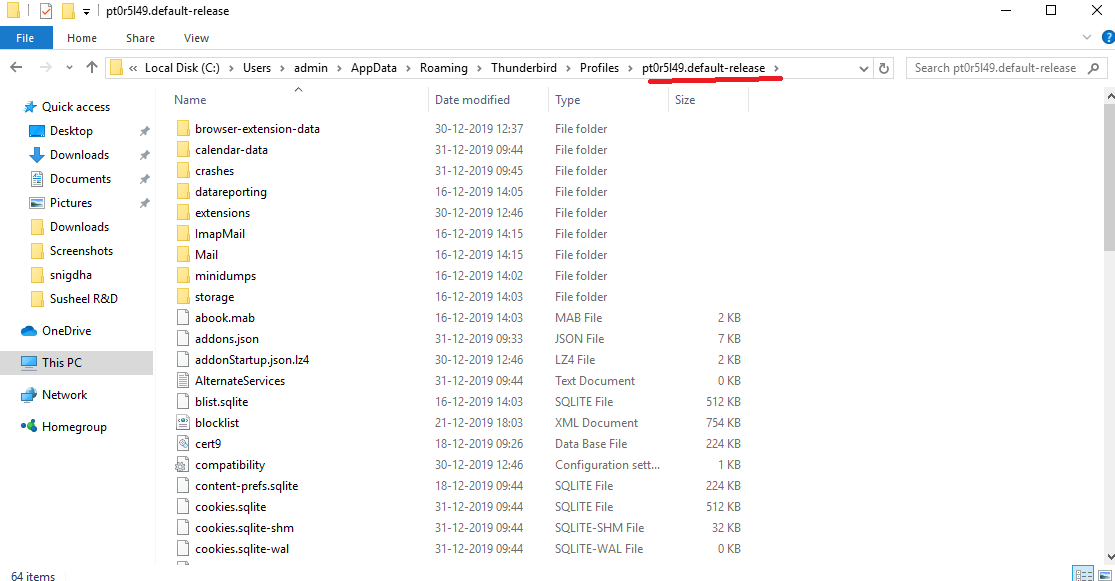1115x581 pixels.
Task: Select the cert9 database file icon
Action: click(x=183, y=444)
